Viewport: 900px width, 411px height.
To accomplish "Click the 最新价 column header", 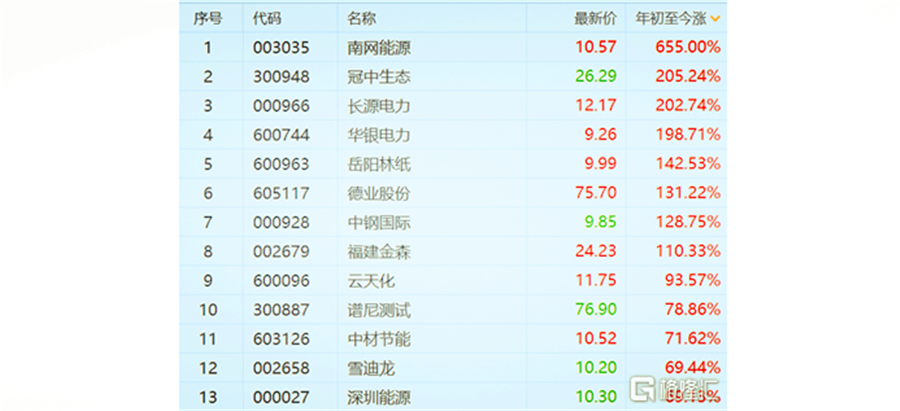I will [x=595, y=18].
